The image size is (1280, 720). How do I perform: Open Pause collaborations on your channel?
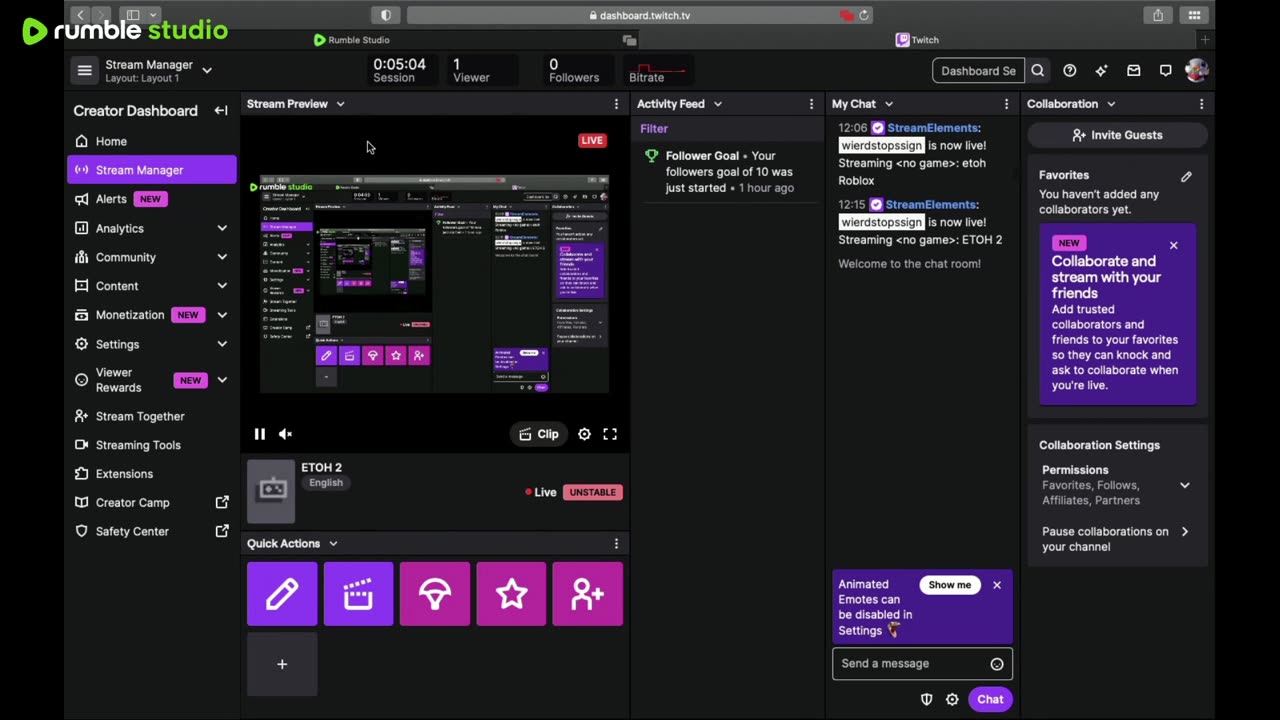[x=1116, y=539]
